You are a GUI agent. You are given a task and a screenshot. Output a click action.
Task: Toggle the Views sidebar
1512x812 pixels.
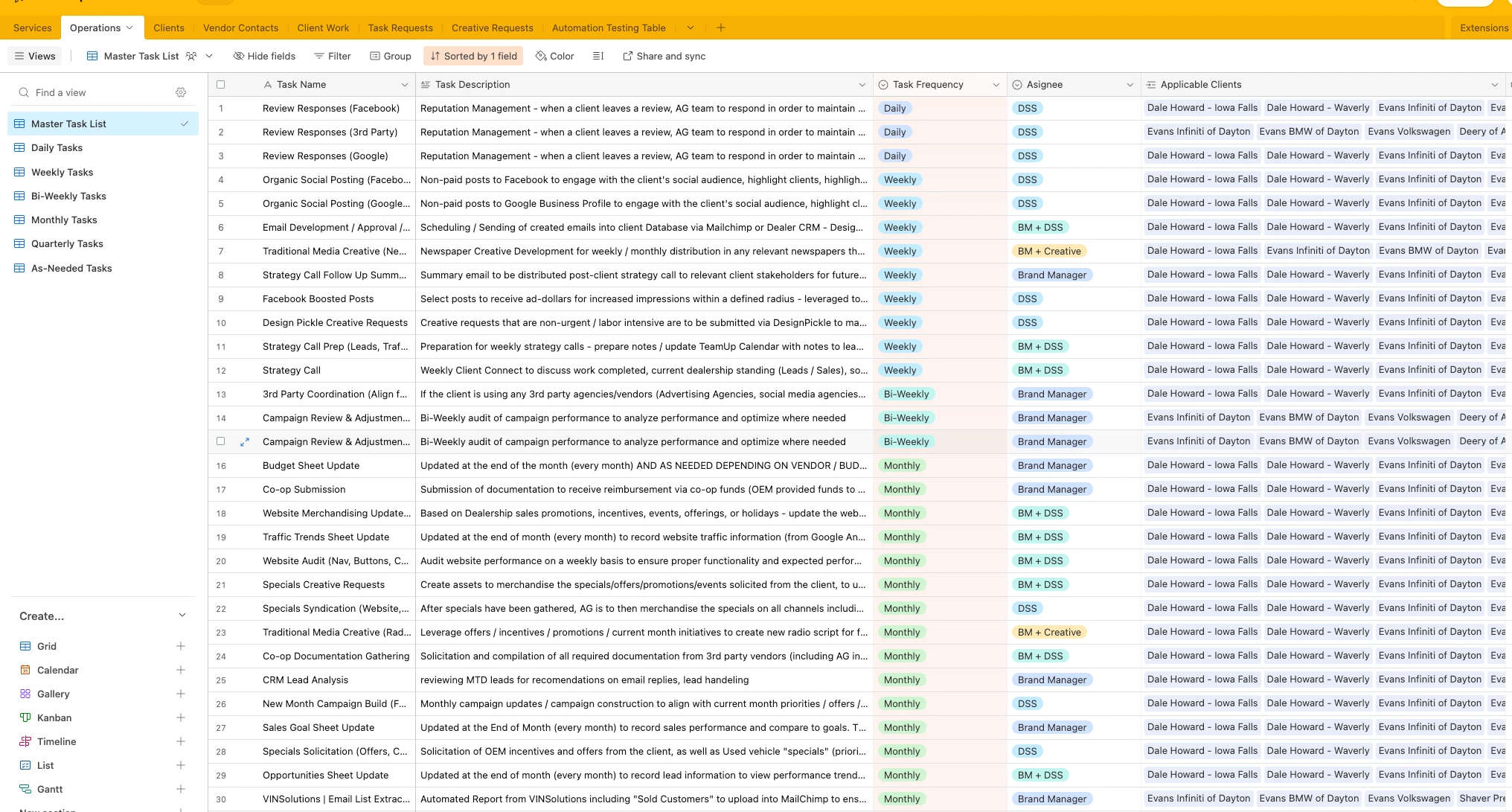(x=35, y=56)
